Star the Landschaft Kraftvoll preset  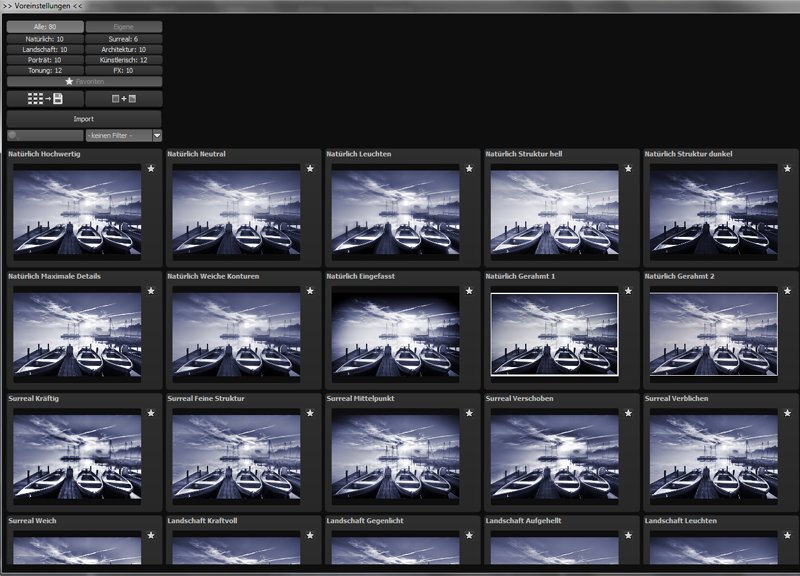coord(310,536)
